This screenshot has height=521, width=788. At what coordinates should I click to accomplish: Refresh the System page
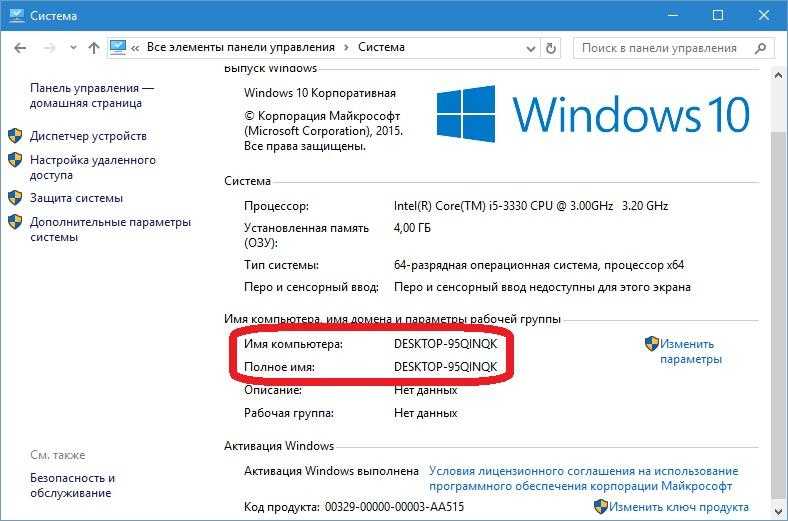[x=551, y=48]
